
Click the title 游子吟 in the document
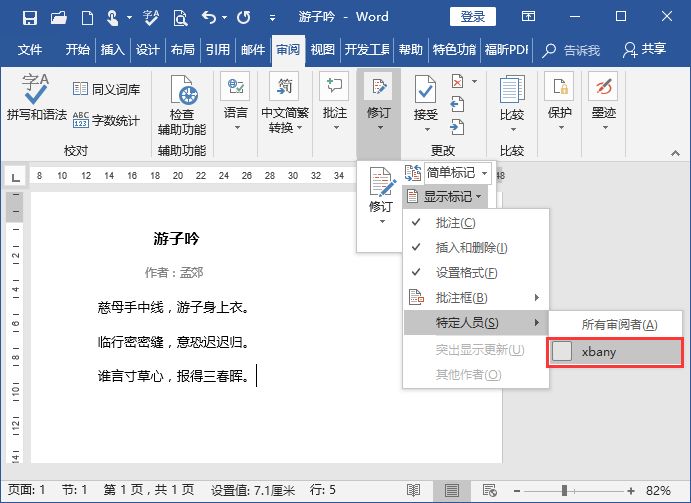(176, 238)
